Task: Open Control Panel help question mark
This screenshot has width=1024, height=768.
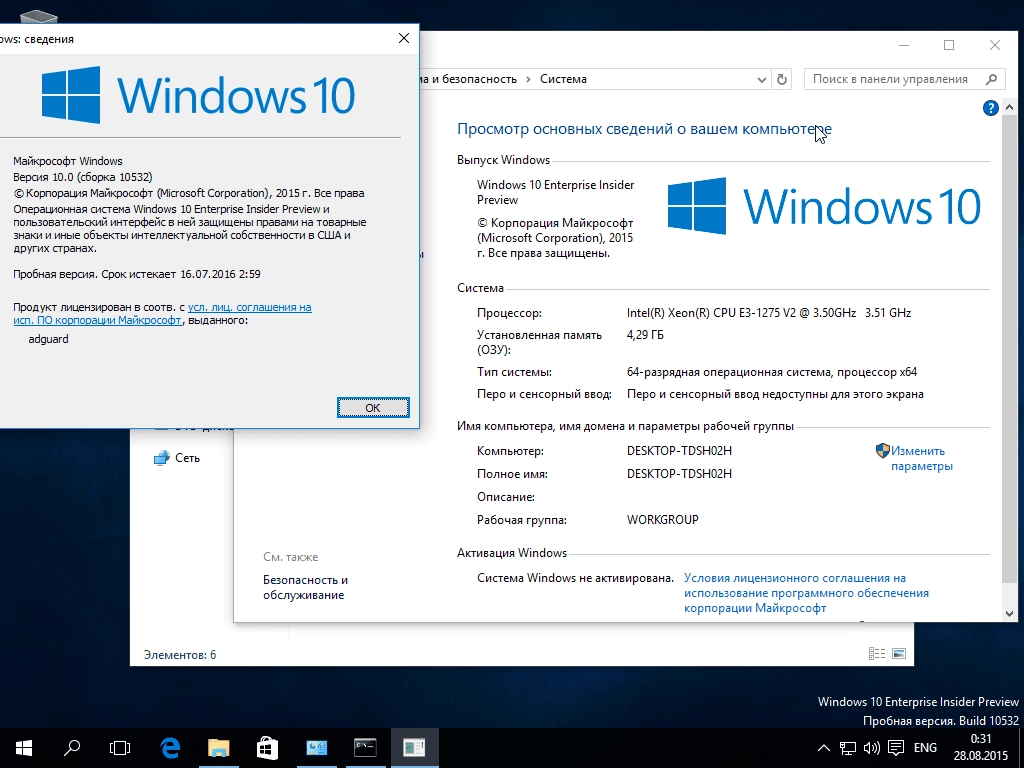Action: pos(990,108)
